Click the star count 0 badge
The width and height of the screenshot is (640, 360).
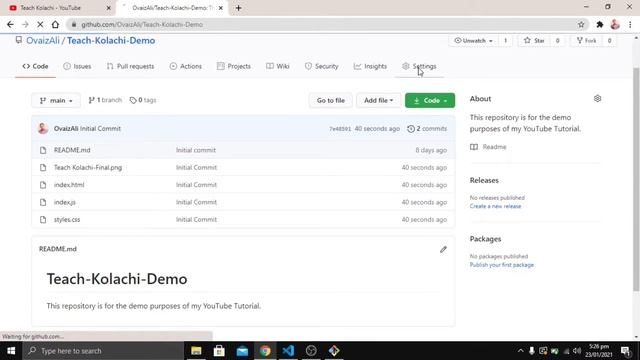click(x=558, y=40)
